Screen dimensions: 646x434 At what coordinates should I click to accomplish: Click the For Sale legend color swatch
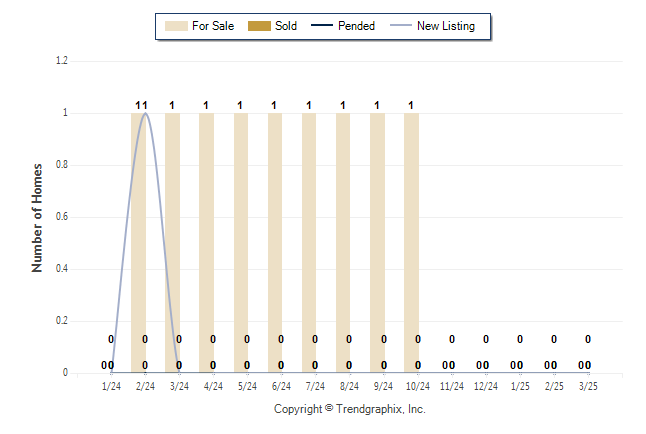(176, 26)
